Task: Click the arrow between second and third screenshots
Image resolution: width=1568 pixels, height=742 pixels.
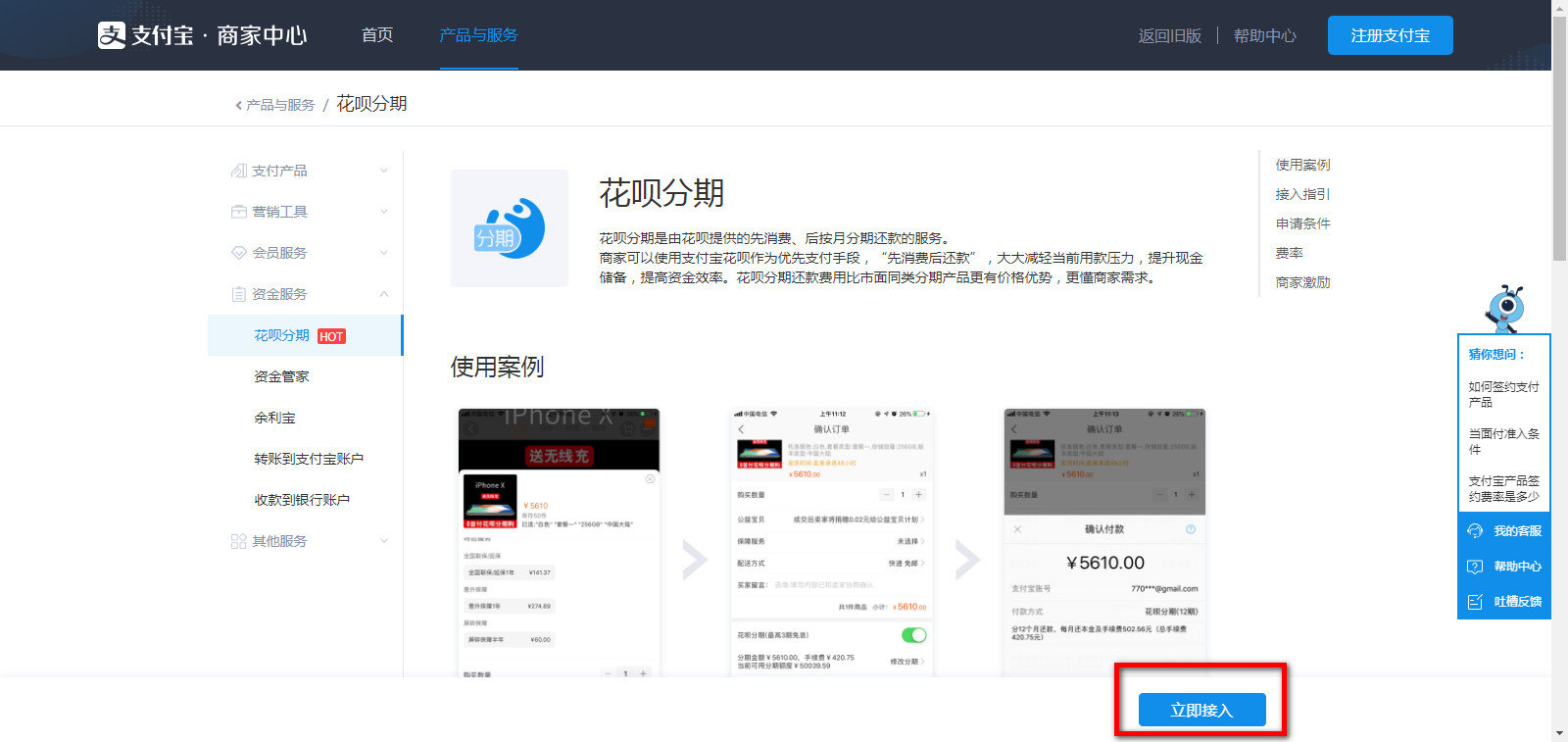Action: (x=967, y=560)
